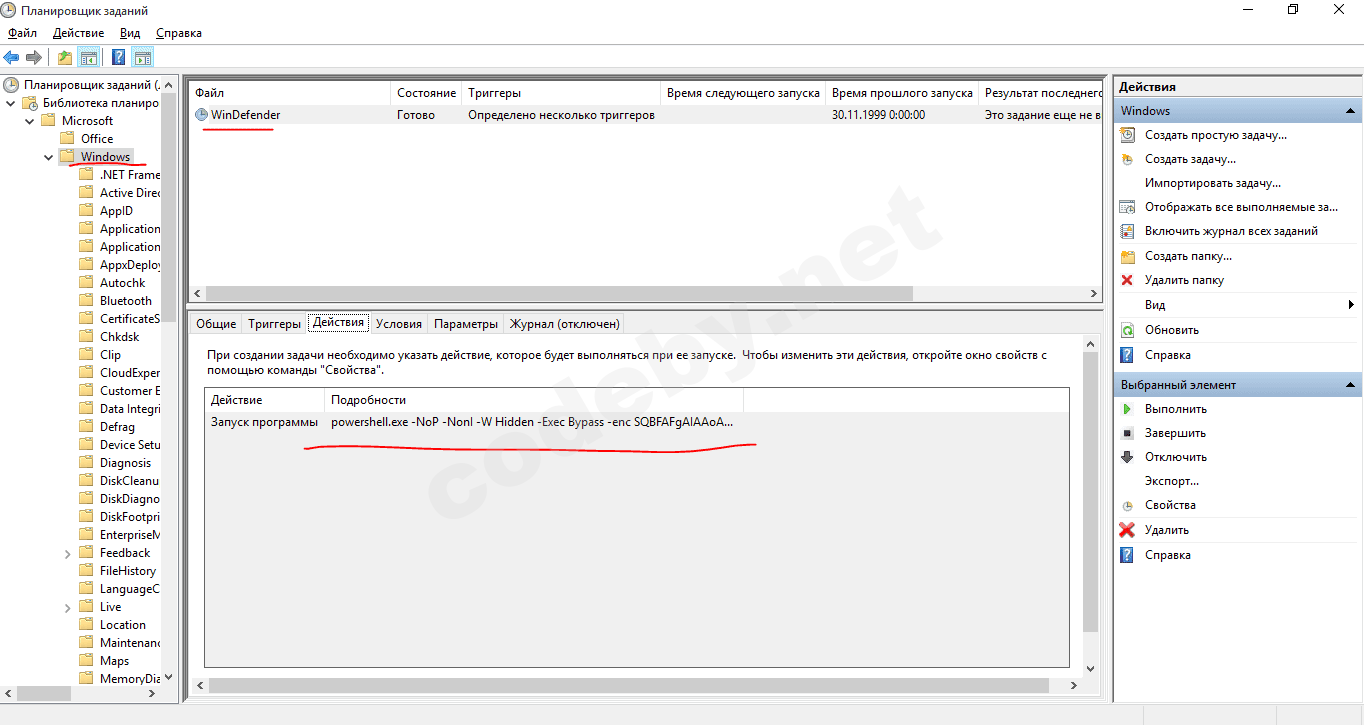
Task: Click the Запуск программы action cell
Action: click(x=264, y=422)
